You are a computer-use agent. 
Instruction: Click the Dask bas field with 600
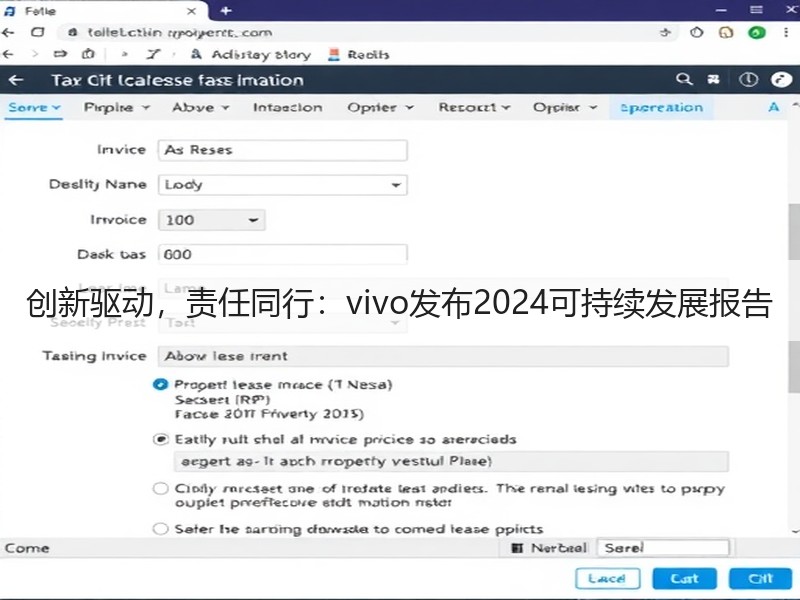click(x=283, y=254)
